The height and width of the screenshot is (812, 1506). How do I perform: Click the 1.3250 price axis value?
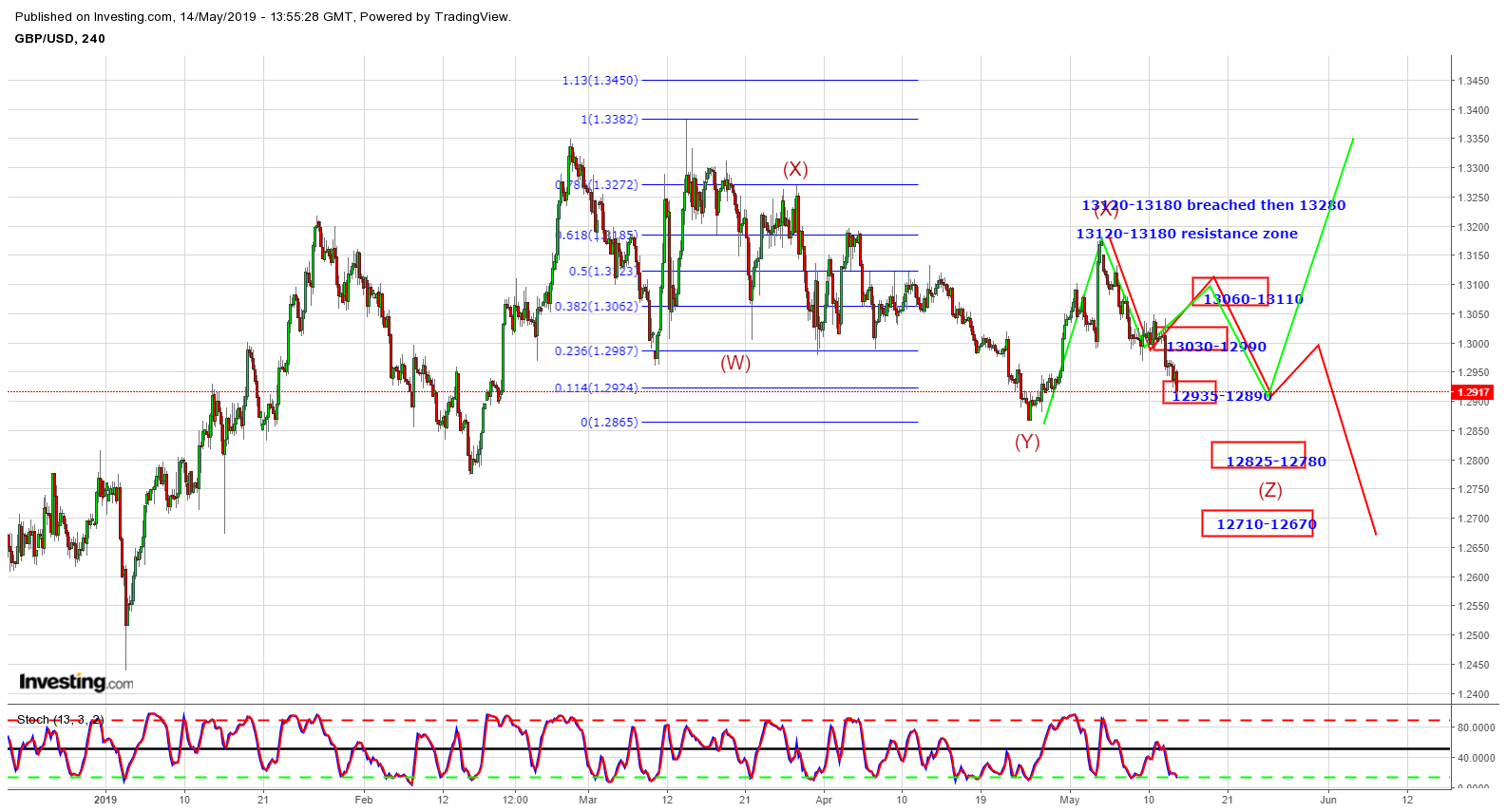pyautogui.click(x=1474, y=198)
